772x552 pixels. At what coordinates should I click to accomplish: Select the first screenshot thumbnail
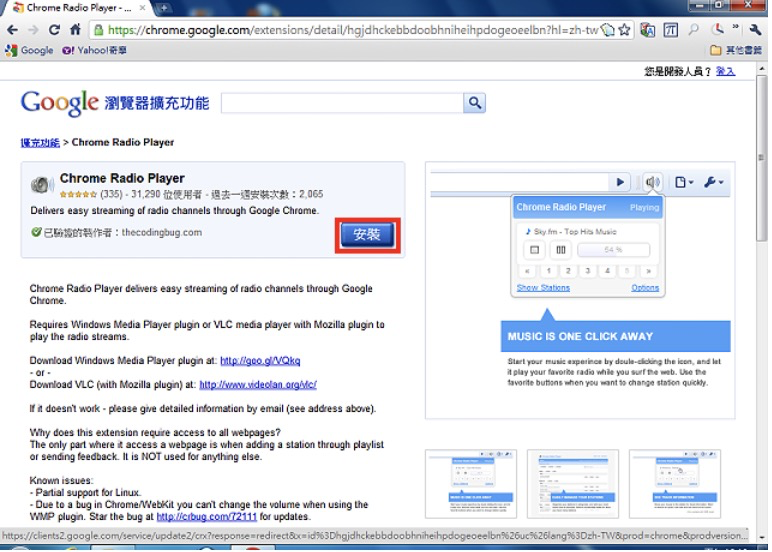pos(471,484)
